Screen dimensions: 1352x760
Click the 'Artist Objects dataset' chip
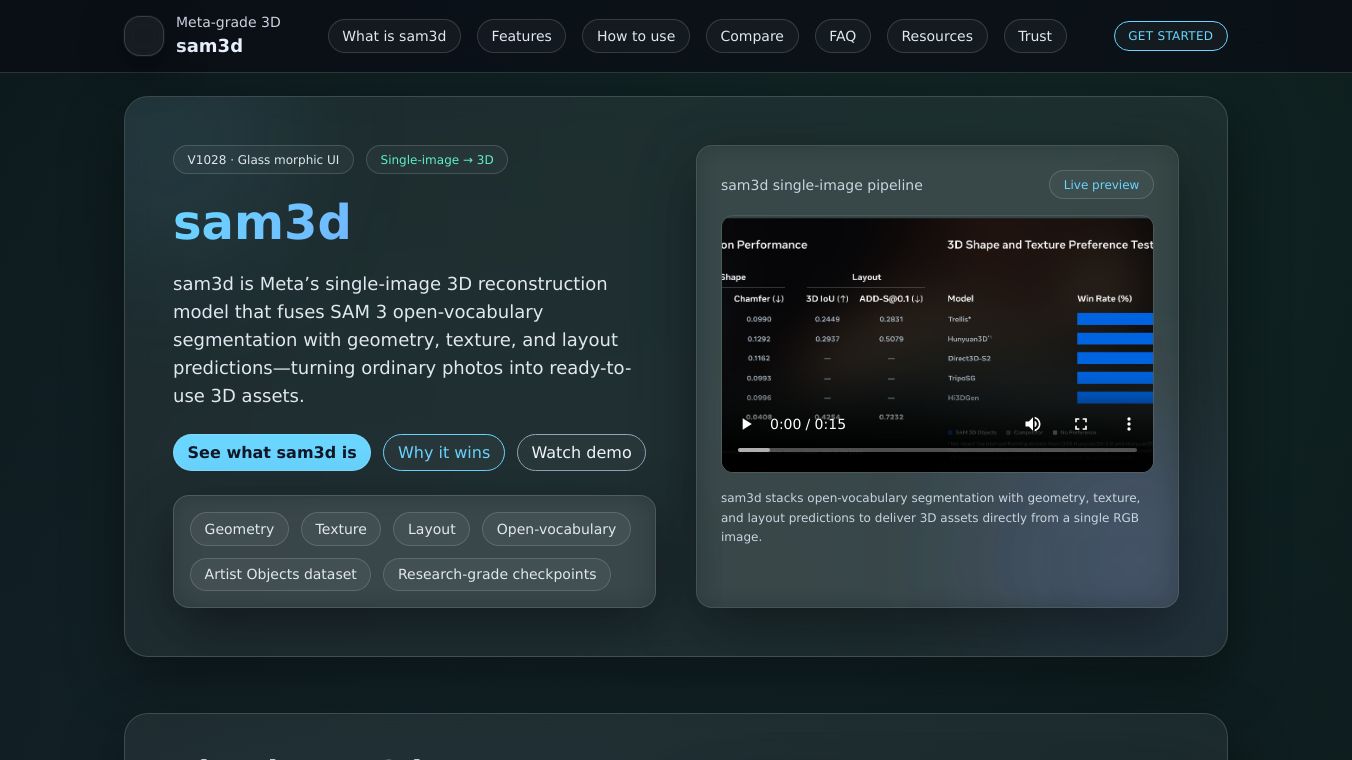tap(280, 574)
